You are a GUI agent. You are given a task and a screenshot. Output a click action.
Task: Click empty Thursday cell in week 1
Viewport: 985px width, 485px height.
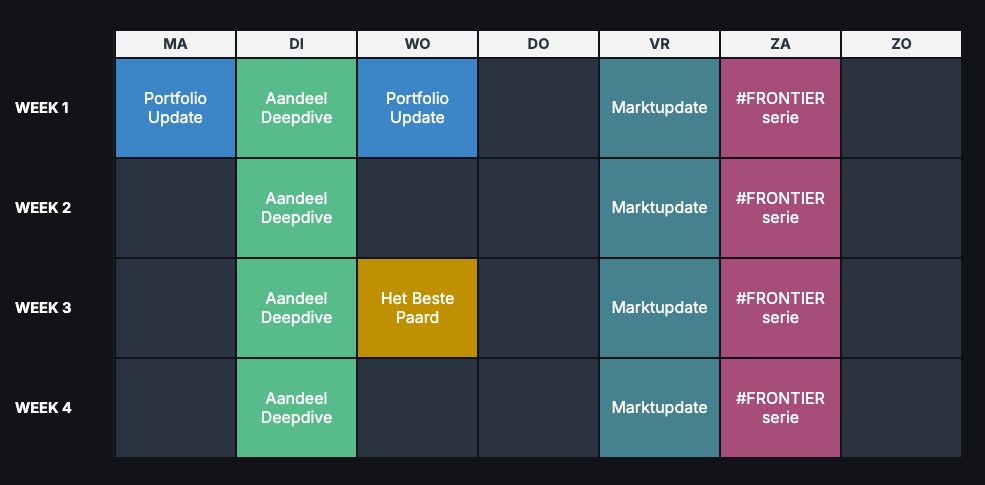538,108
